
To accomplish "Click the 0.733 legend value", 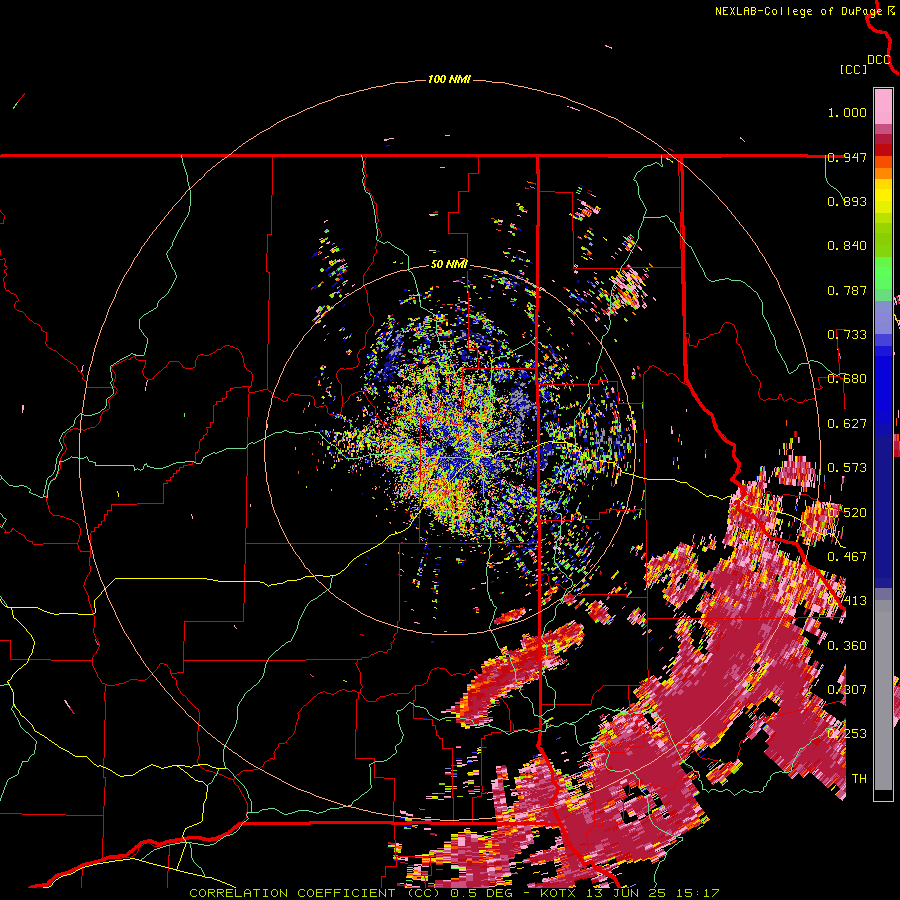I will click(x=847, y=335).
